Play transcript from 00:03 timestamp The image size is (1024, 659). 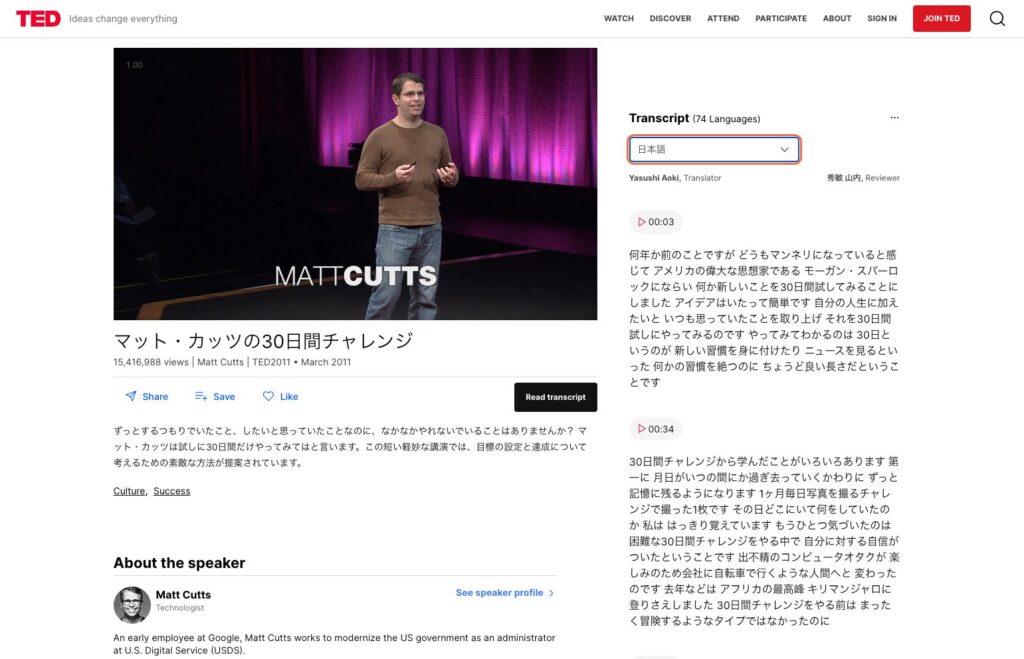click(x=656, y=222)
